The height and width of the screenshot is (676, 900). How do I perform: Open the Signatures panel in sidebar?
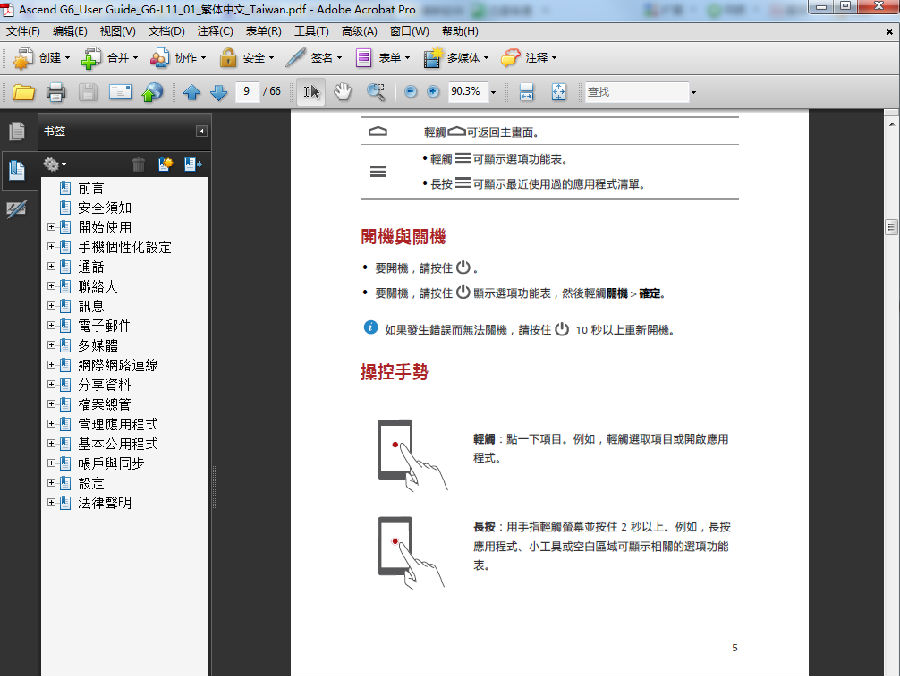(x=17, y=209)
